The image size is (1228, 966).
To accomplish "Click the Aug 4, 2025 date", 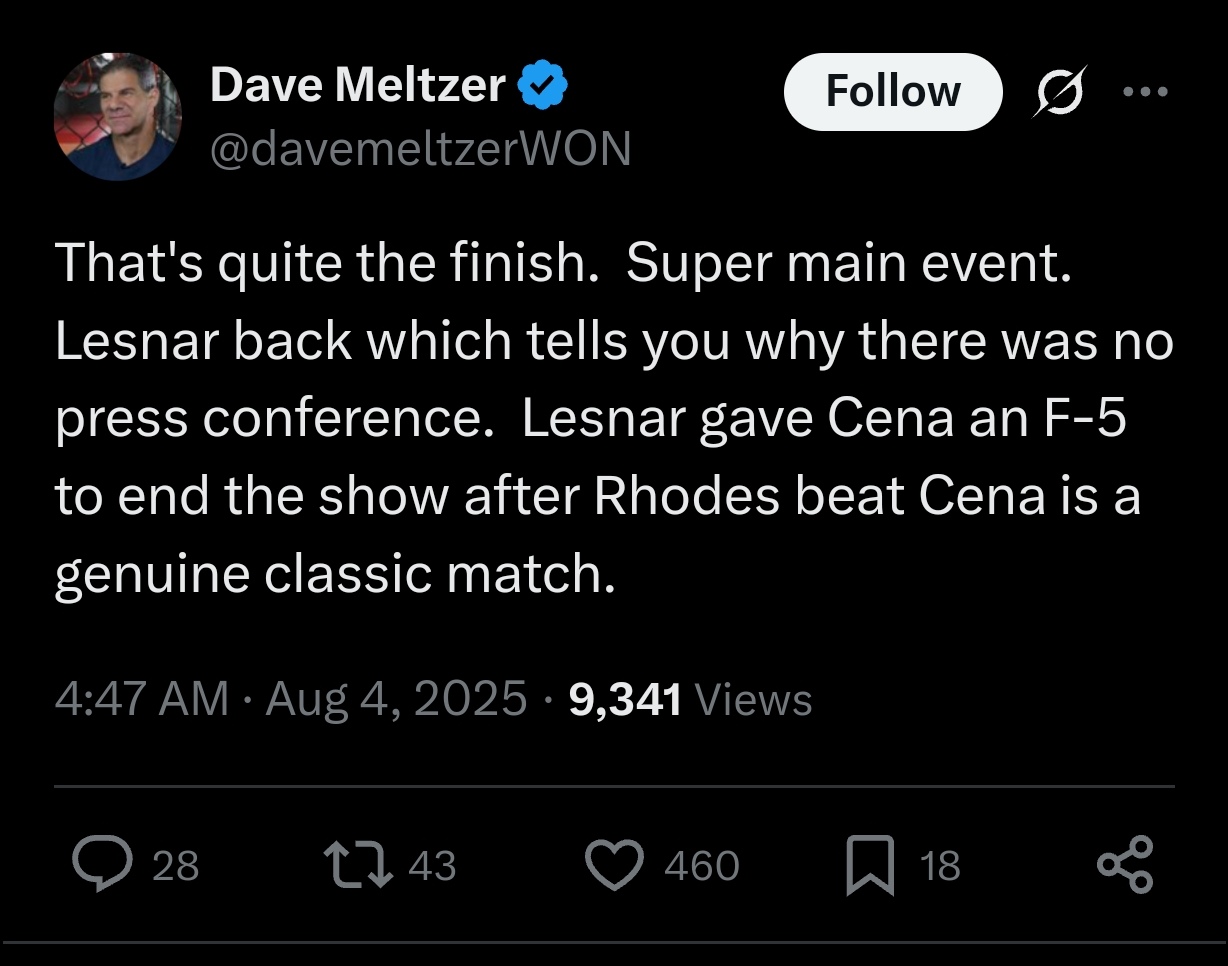I will tap(396, 698).
